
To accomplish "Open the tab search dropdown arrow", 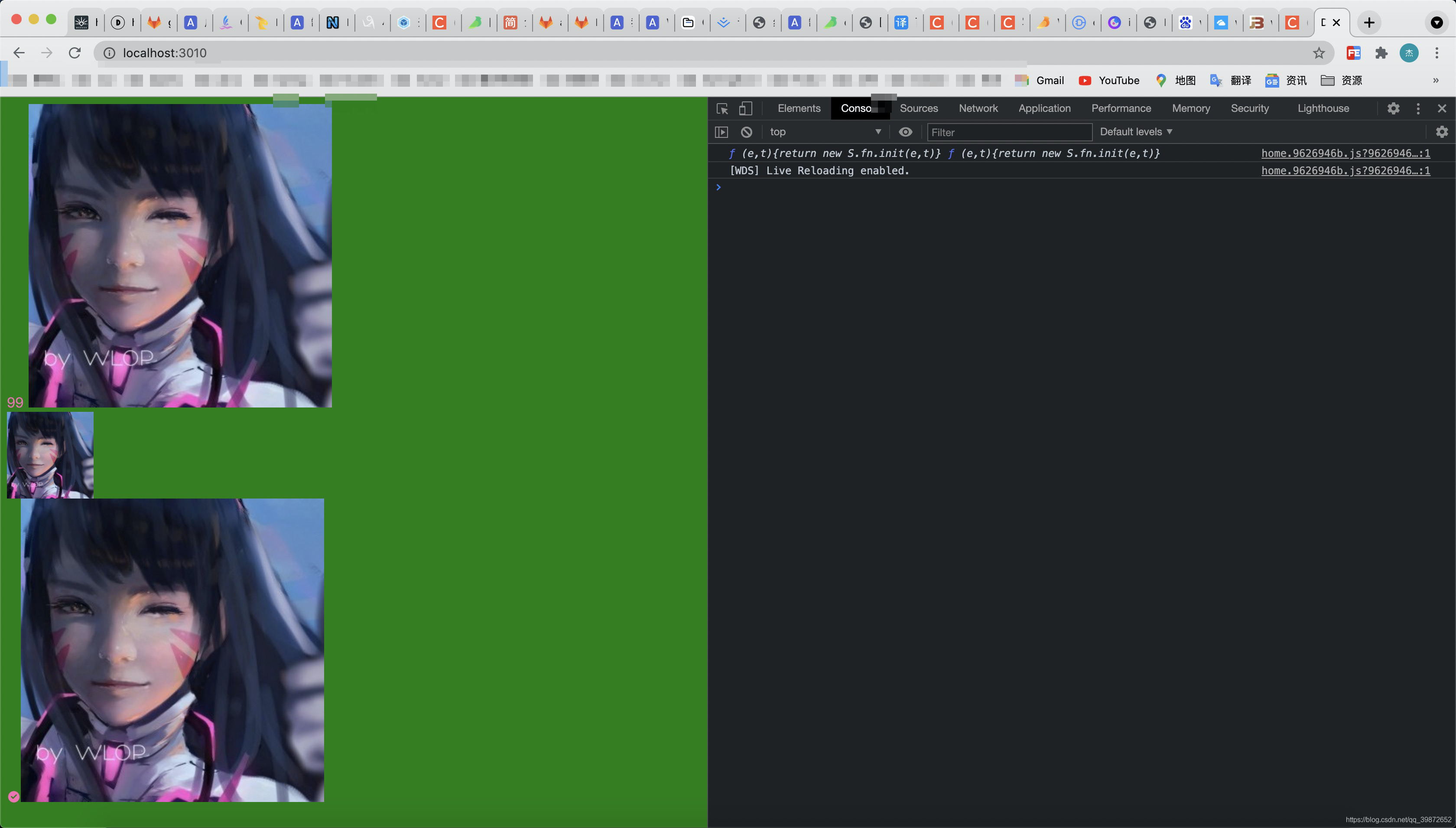I will [1436, 23].
